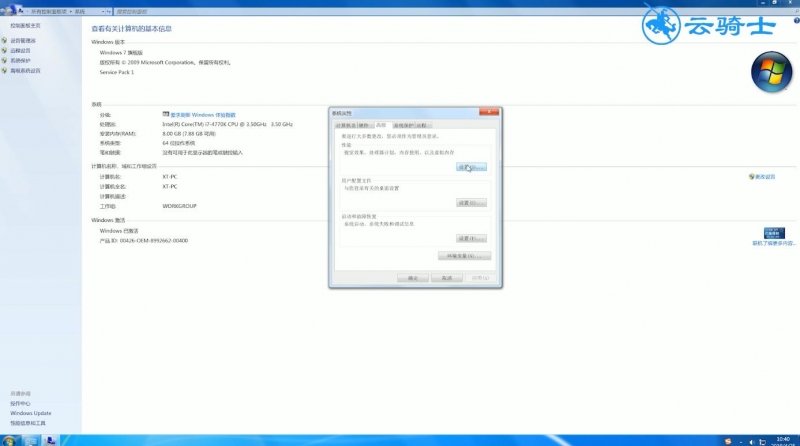Click the network tray icon
The height and width of the screenshot is (446, 800).
point(762,442)
